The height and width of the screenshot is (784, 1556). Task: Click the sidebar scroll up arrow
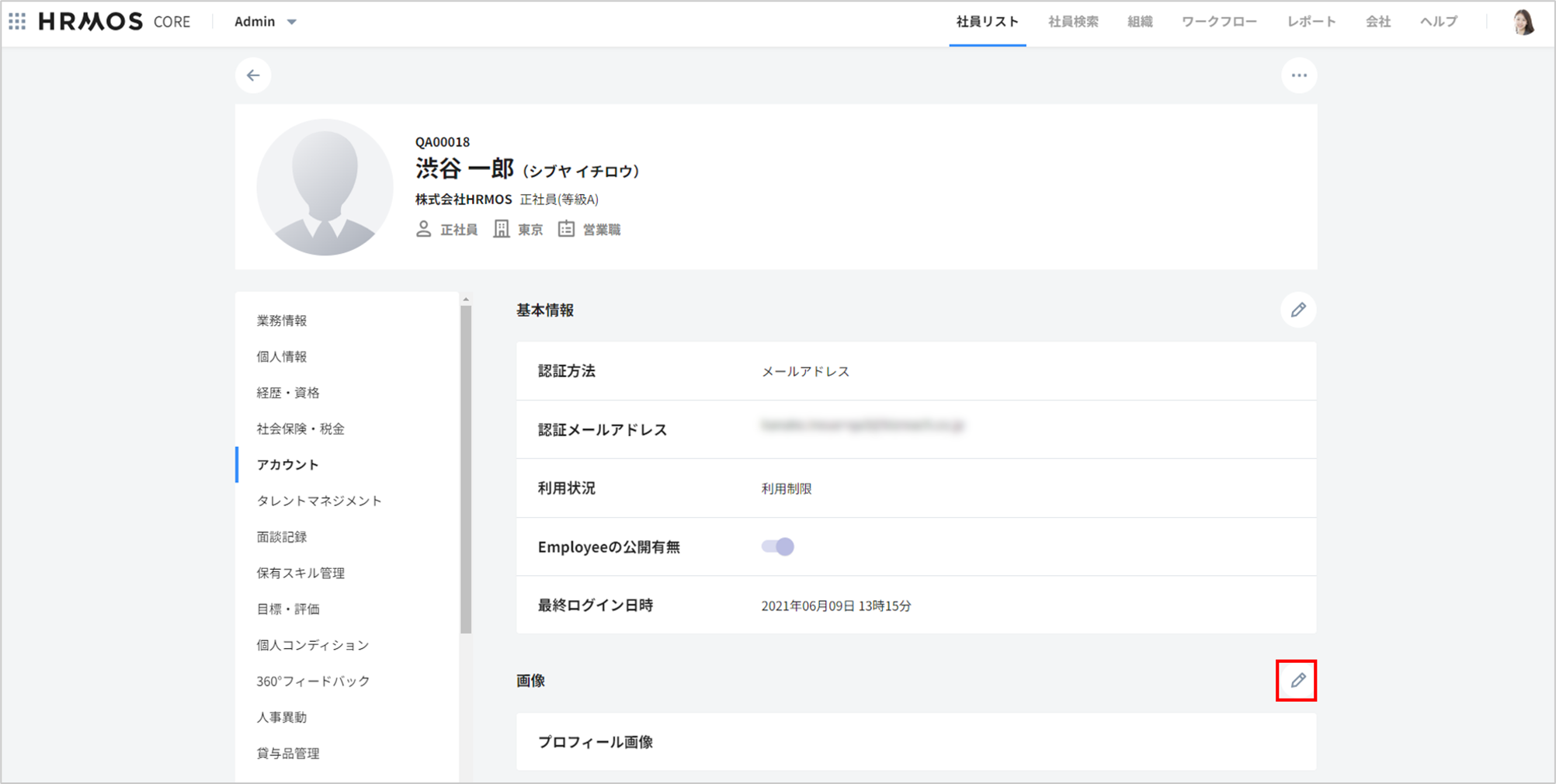466,300
